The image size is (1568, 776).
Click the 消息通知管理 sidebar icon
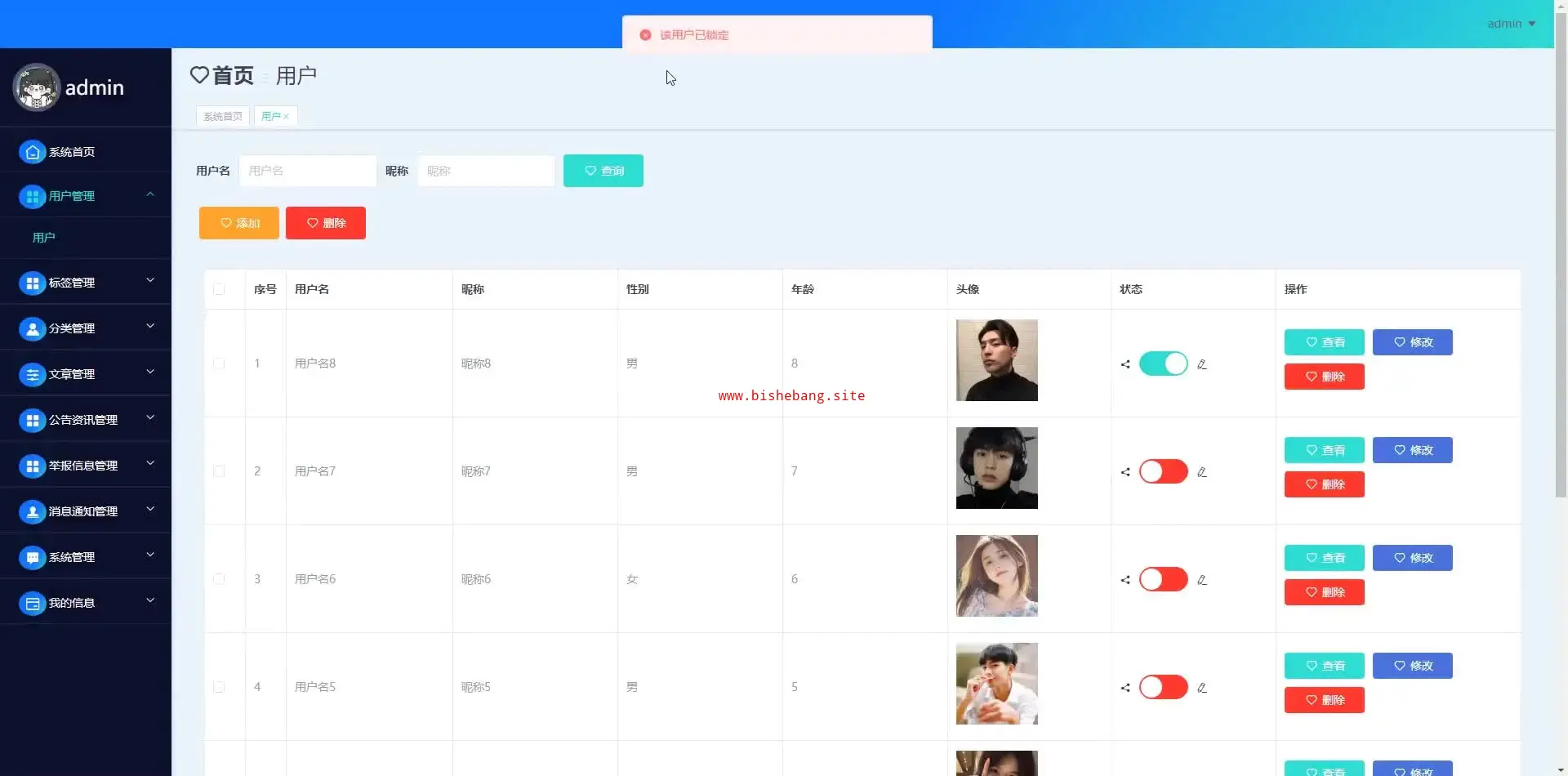pyautogui.click(x=32, y=511)
